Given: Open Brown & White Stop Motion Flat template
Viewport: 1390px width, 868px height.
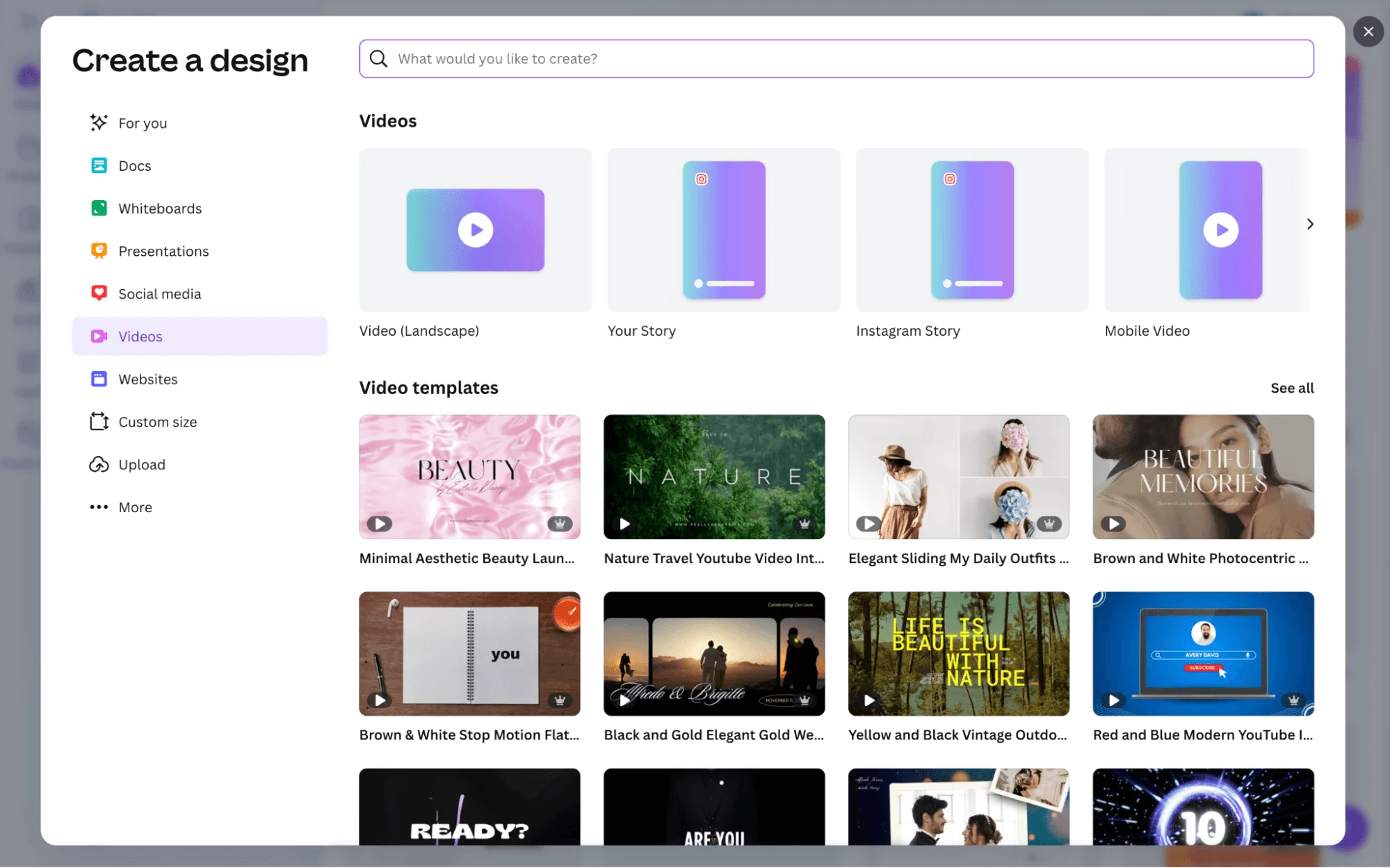Looking at the screenshot, I should coord(469,653).
